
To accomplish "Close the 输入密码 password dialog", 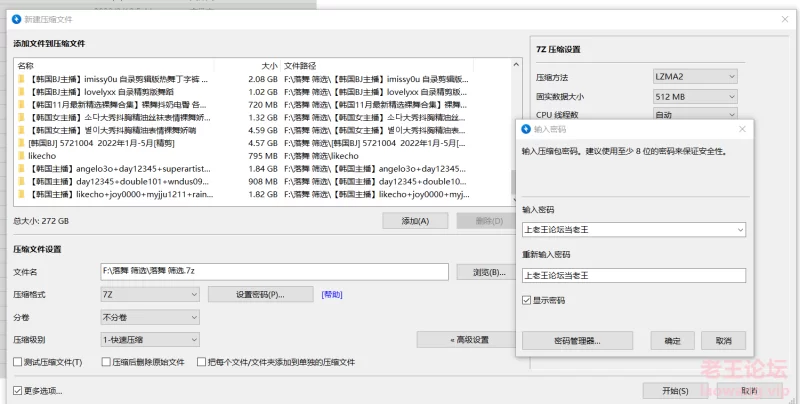I will pyautogui.click(x=742, y=129).
